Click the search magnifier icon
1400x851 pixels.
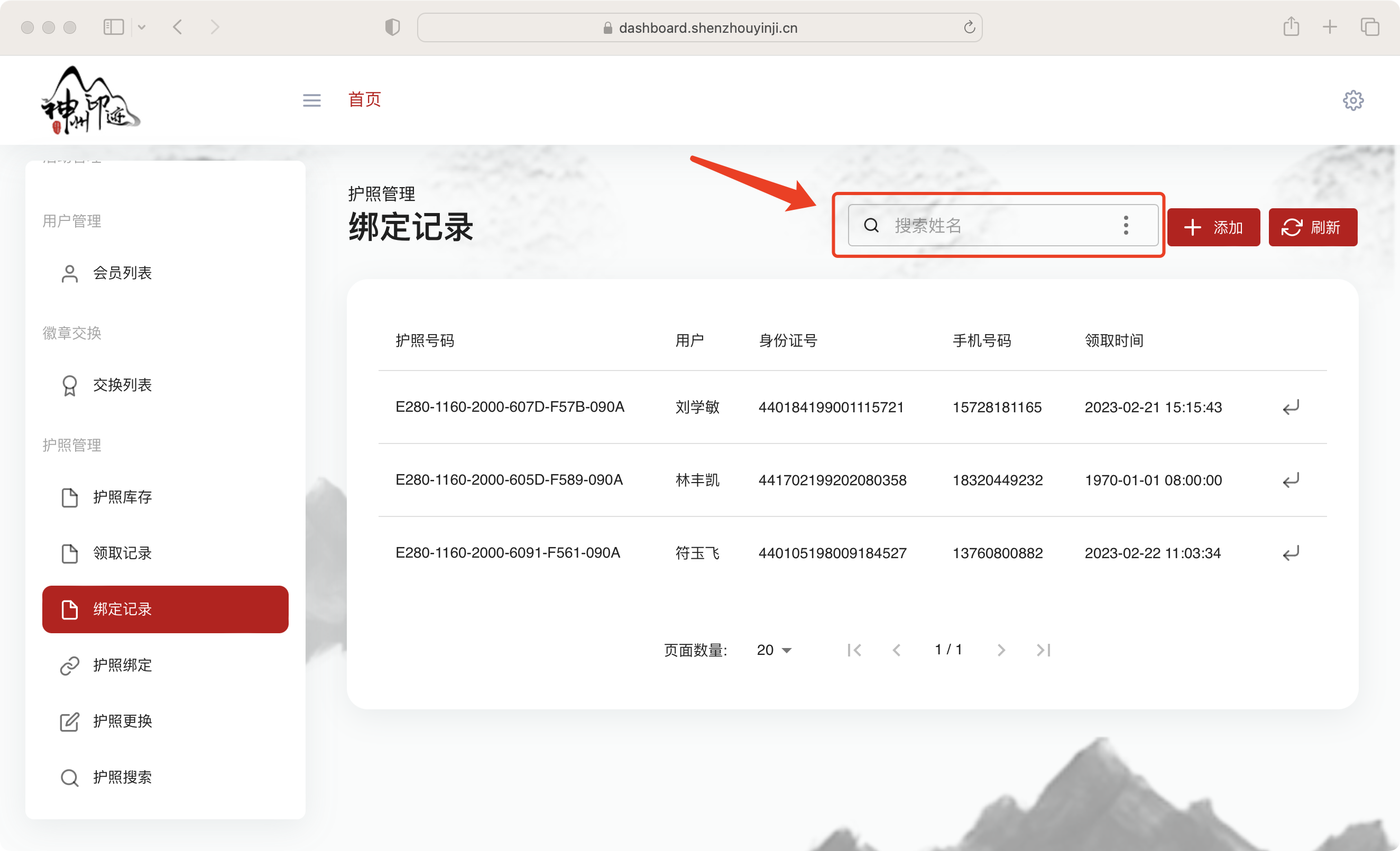[871, 226]
